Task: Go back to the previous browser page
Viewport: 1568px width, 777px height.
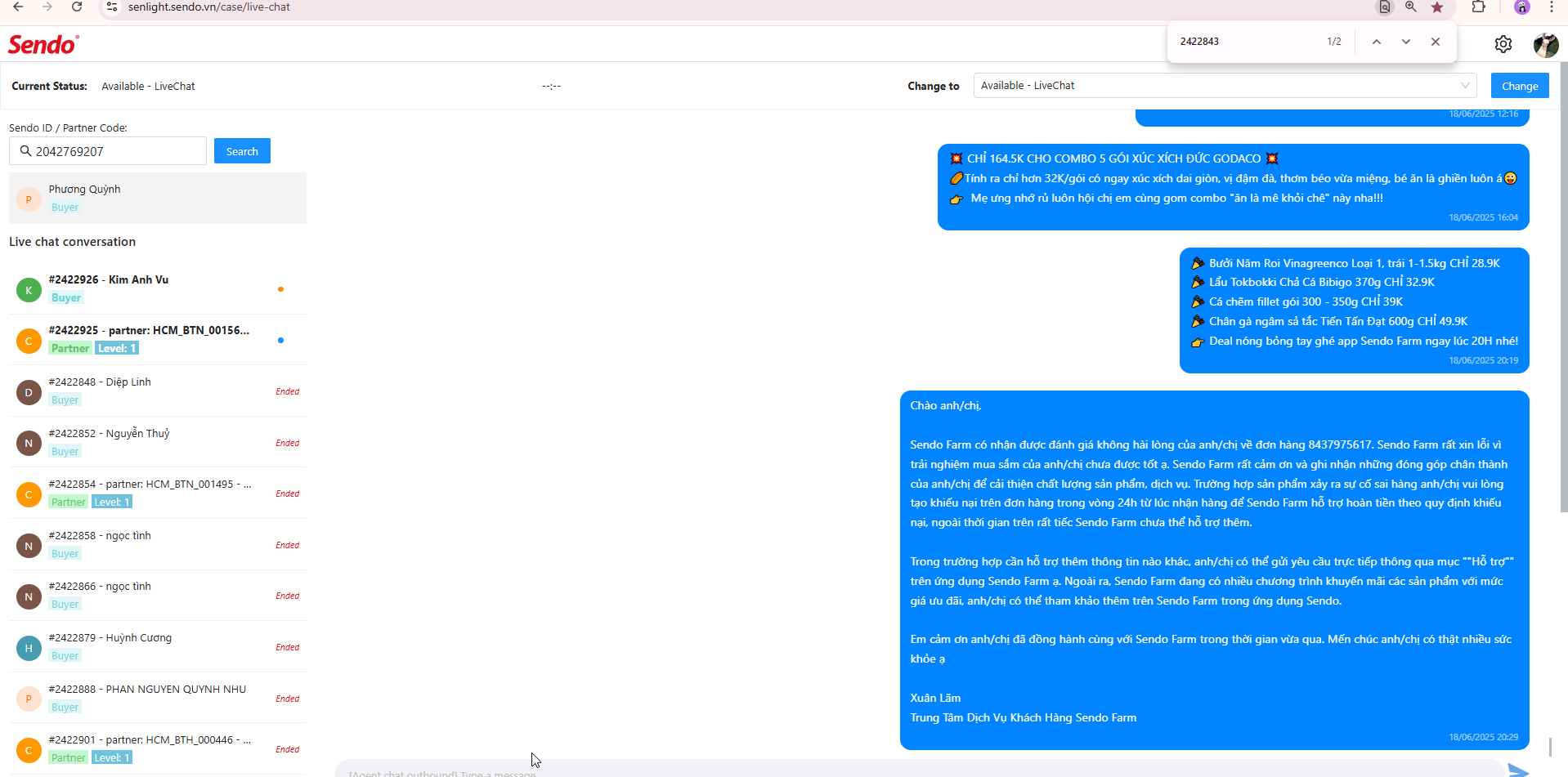Action: (x=18, y=7)
